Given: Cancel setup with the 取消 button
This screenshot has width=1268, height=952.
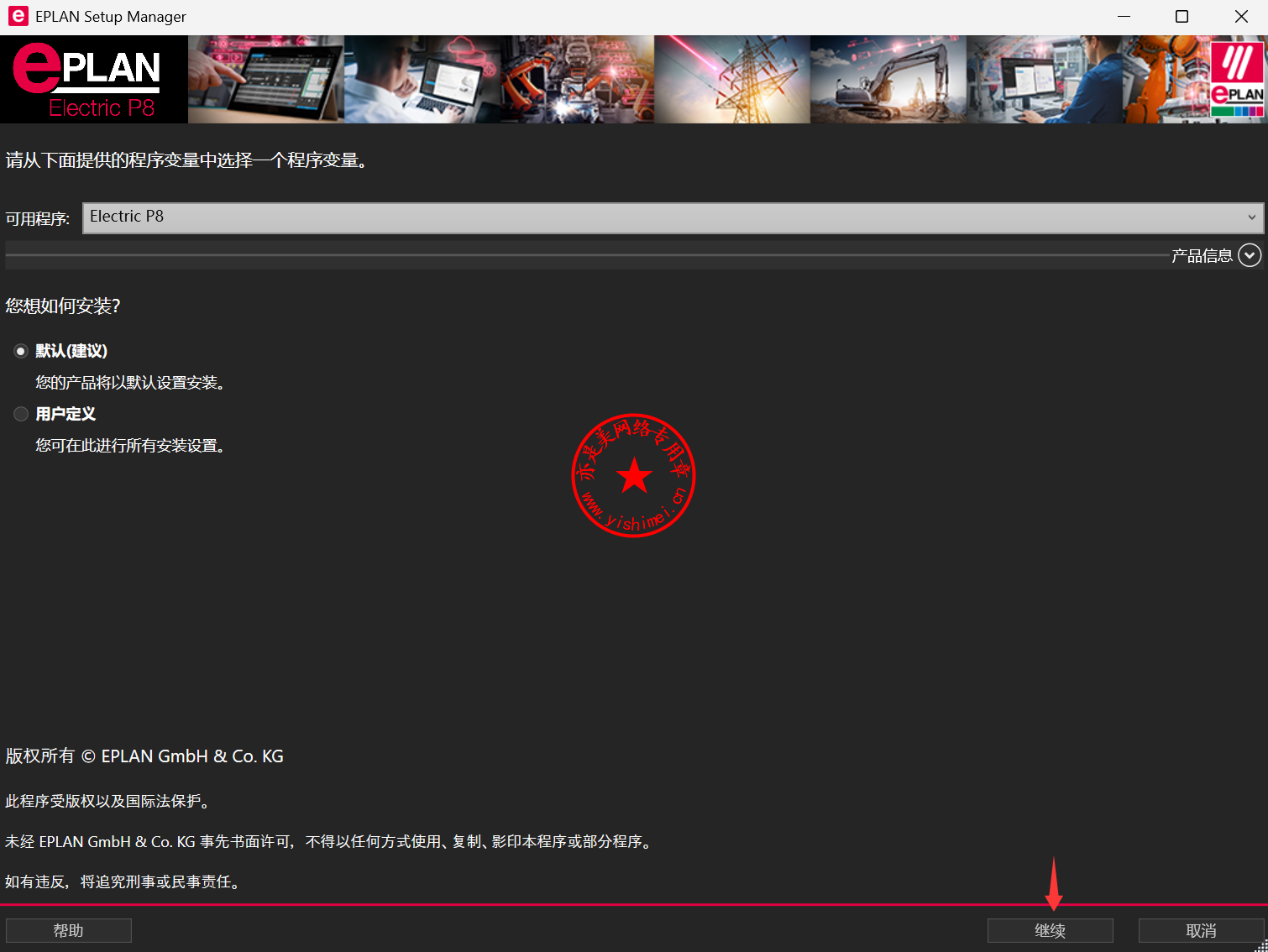Looking at the screenshot, I should (x=1200, y=930).
